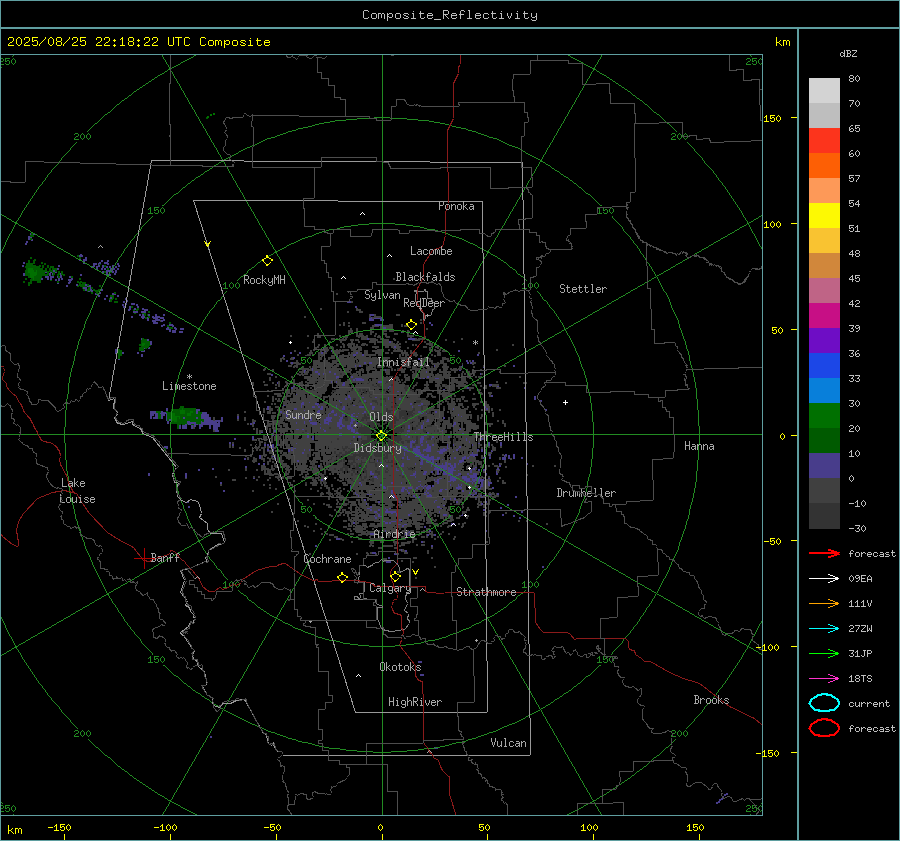Click the red forecast arrow in the legend
The height and width of the screenshot is (841, 900).
(824, 553)
